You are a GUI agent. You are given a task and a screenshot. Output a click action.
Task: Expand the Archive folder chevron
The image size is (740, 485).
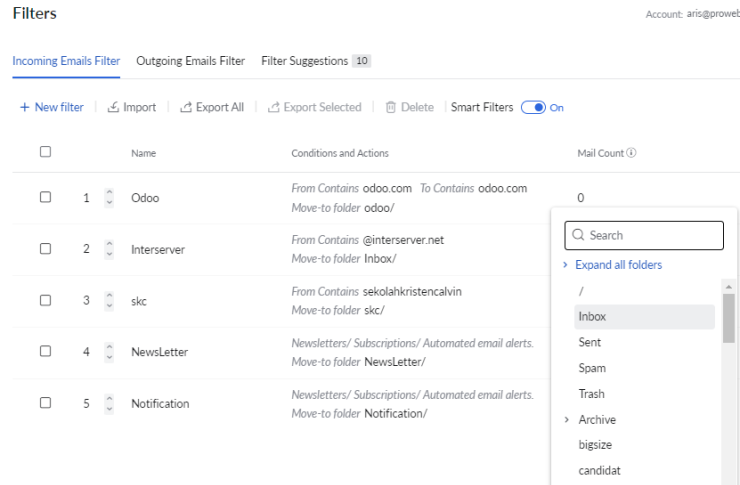(567, 419)
